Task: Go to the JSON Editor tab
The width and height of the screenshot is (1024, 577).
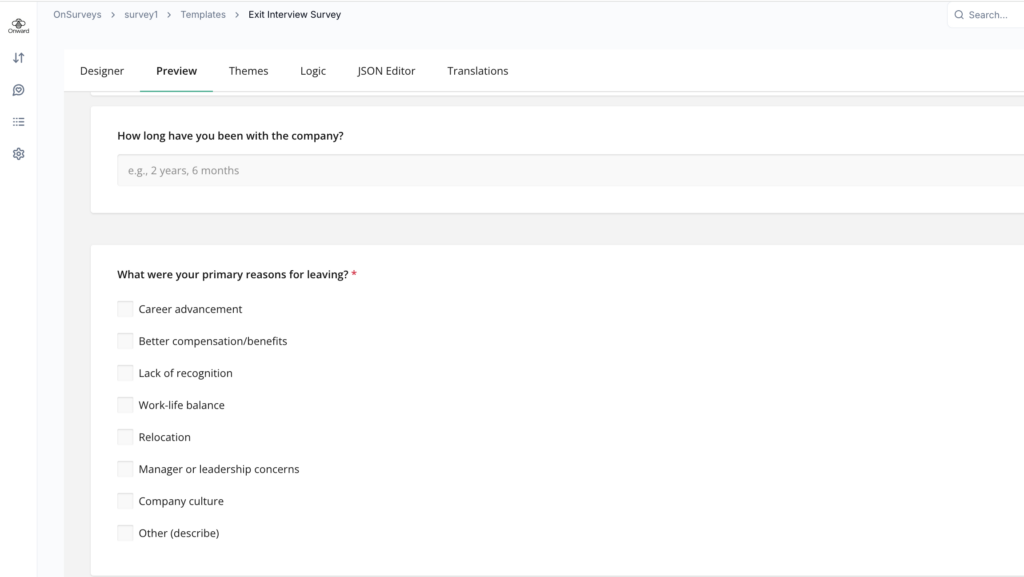Action: coord(386,71)
